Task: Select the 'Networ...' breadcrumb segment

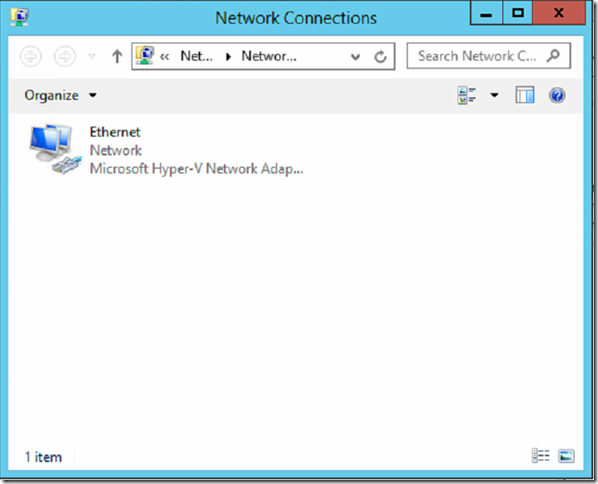Action: point(269,56)
